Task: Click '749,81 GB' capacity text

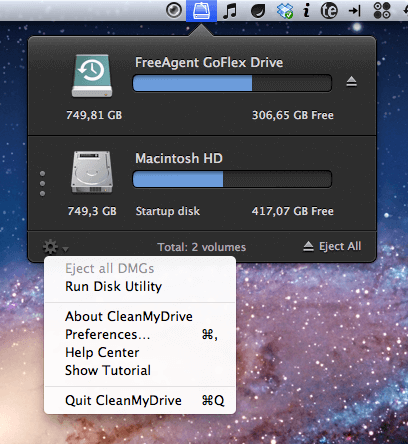Action: pos(94,115)
